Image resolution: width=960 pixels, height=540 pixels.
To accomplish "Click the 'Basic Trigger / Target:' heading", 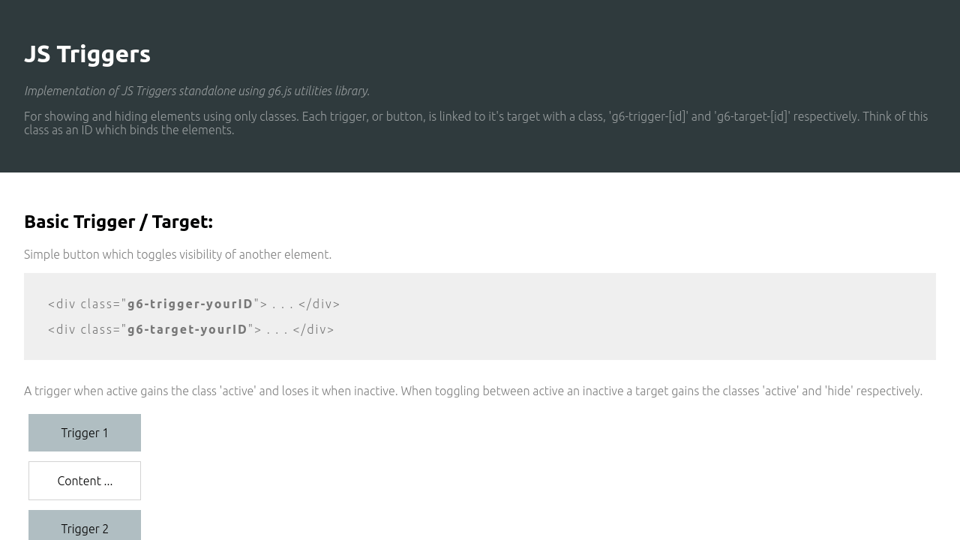I will pos(118,222).
